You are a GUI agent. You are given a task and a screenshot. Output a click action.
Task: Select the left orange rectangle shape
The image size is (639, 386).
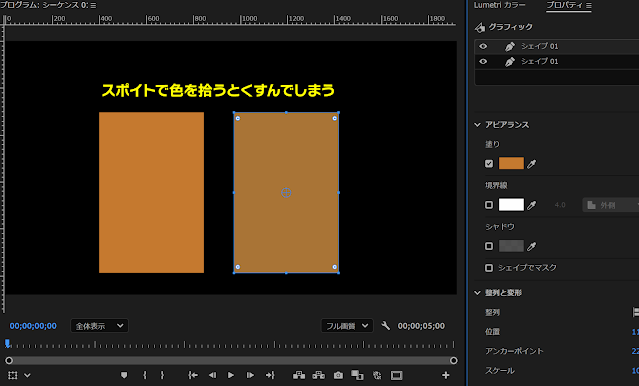point(151,192)
